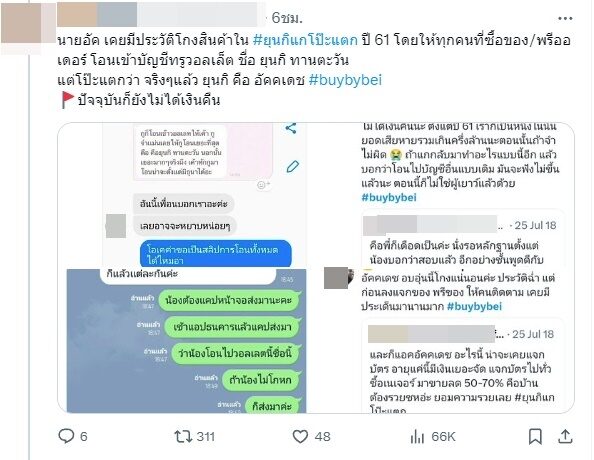Open the poster's profile avatar
This screenshot has width=594, height=460.
[21, 23]
